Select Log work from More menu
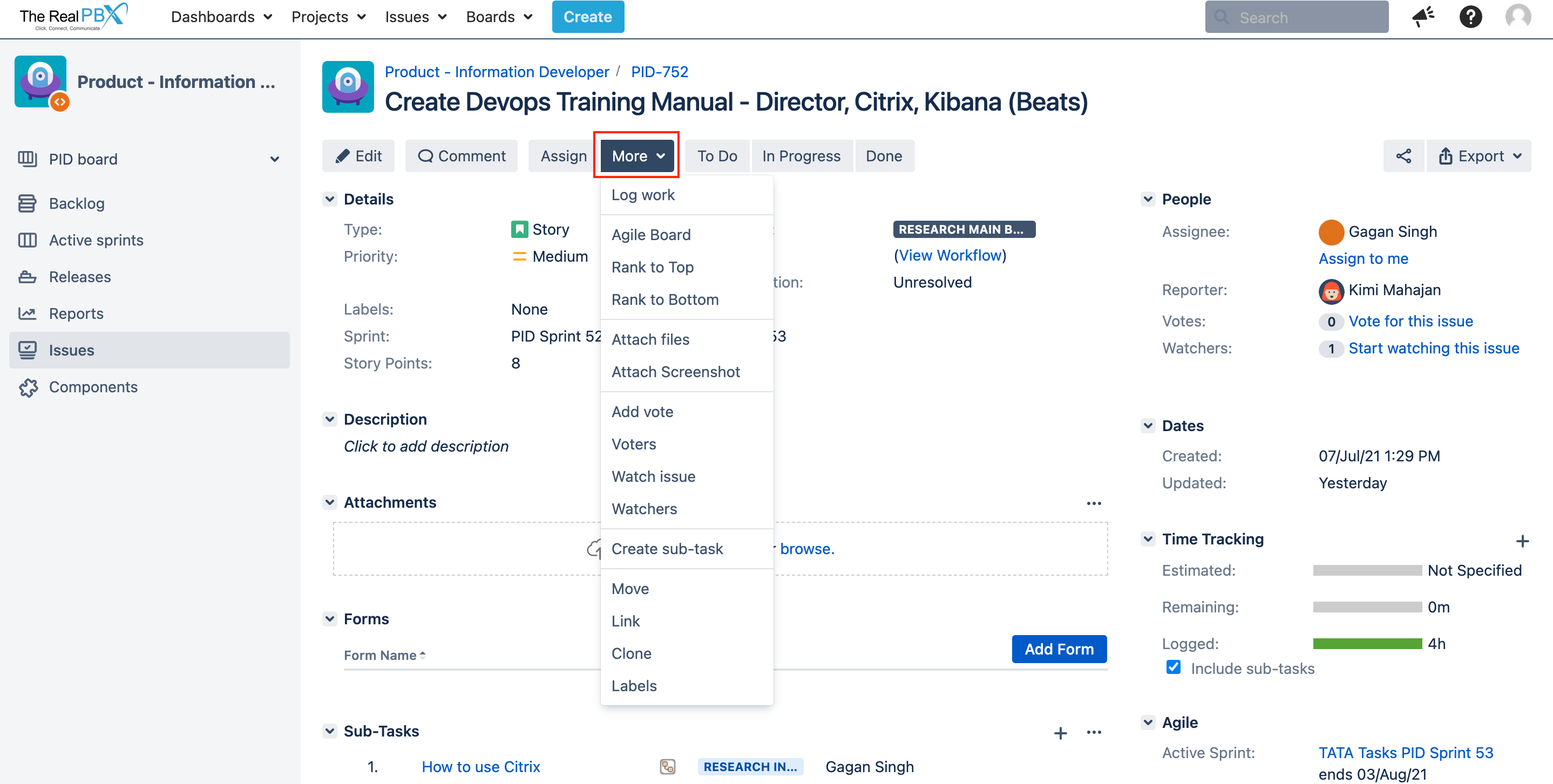The width and height of the screenshot is (1553, 784). click(x=687, y=195)
